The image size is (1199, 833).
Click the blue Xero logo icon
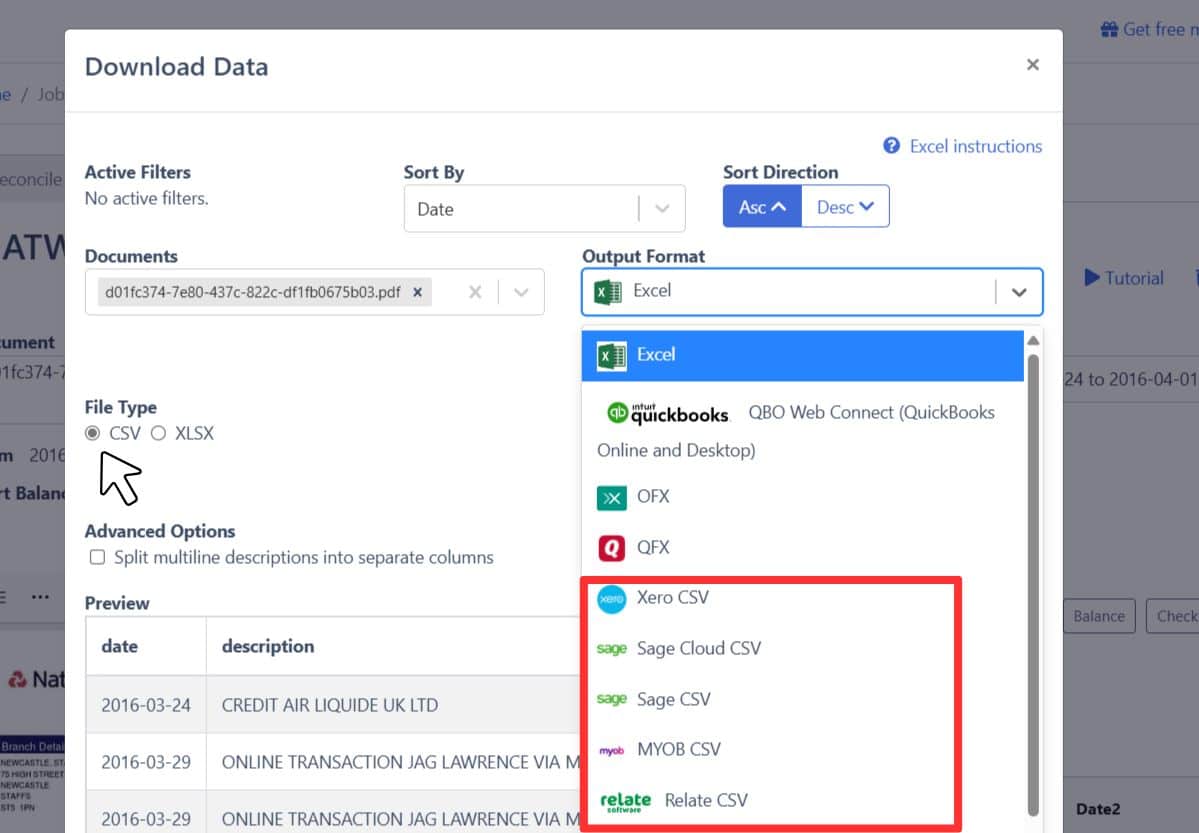[612, 599]
